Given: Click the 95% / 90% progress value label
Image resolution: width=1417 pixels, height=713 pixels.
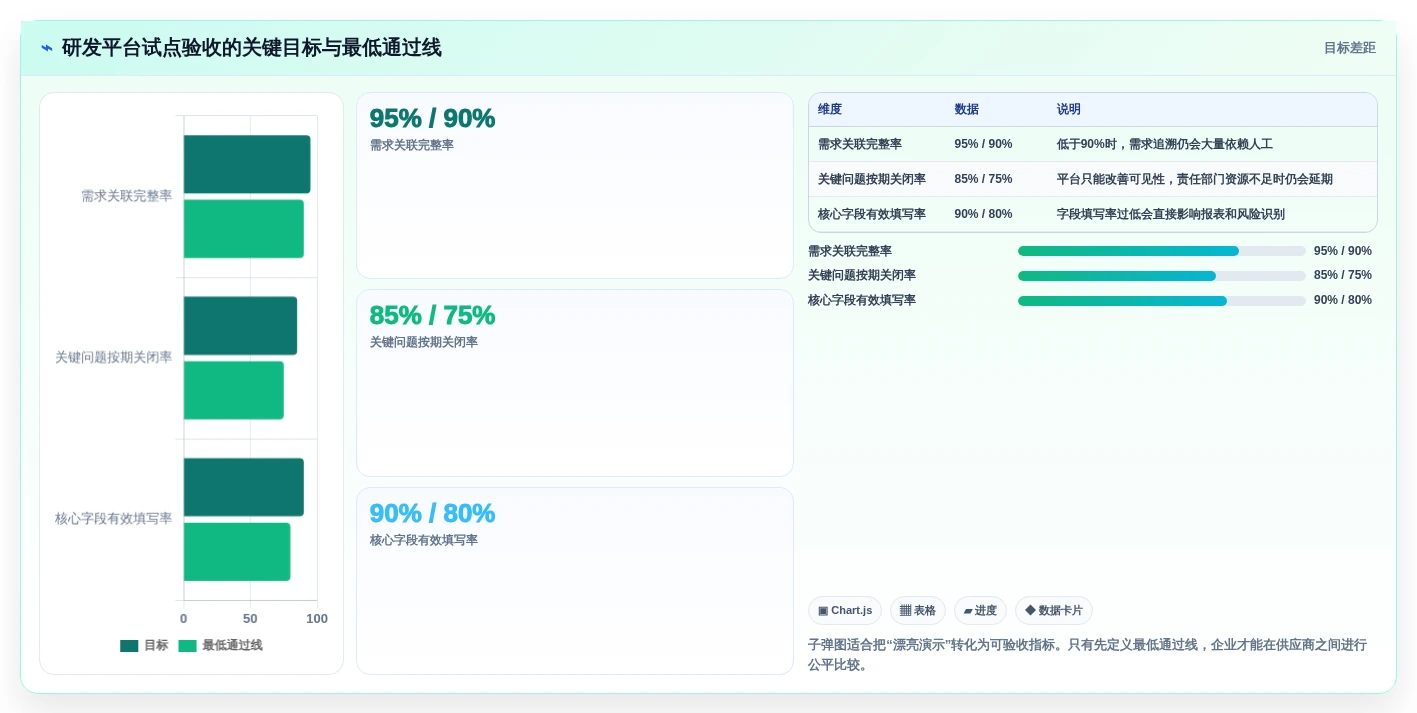Looking at the screenshot, I should click(x=1343, y=251).
